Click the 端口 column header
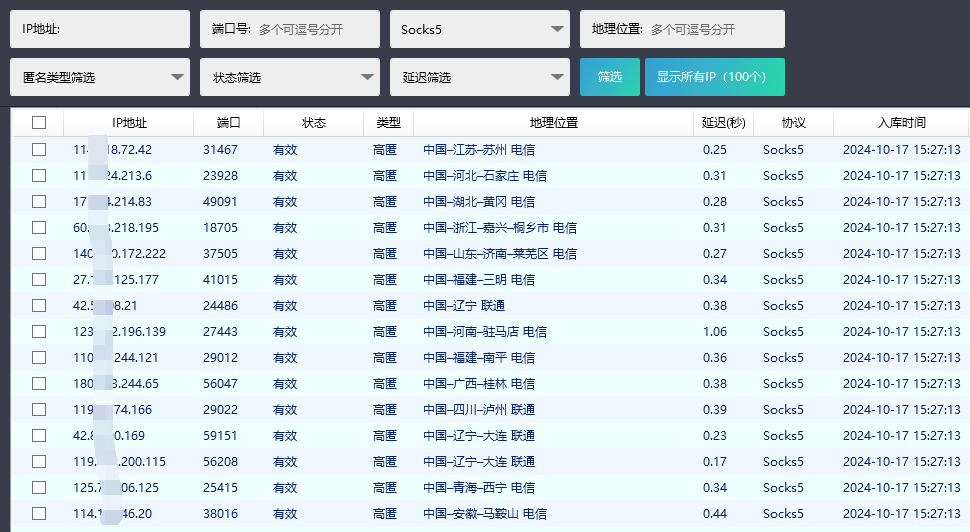 click(x=228, y=123)
